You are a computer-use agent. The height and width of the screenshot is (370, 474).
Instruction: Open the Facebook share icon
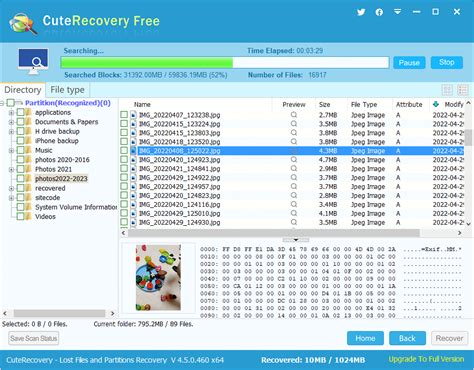pyautogui.click(x=379, y=12)
